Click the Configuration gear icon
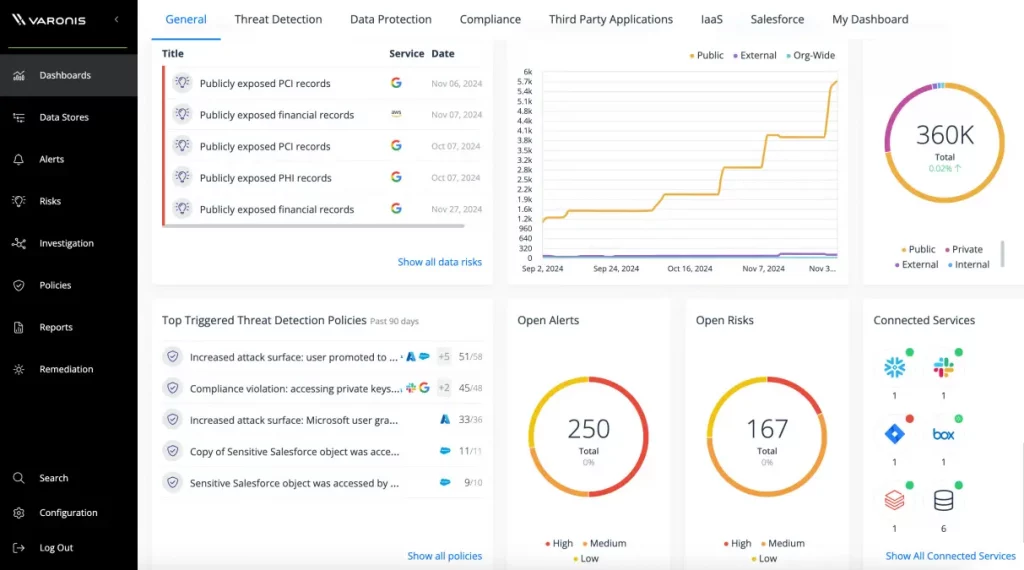Screen dimensions: 1024x570 [x=18, y=513]
